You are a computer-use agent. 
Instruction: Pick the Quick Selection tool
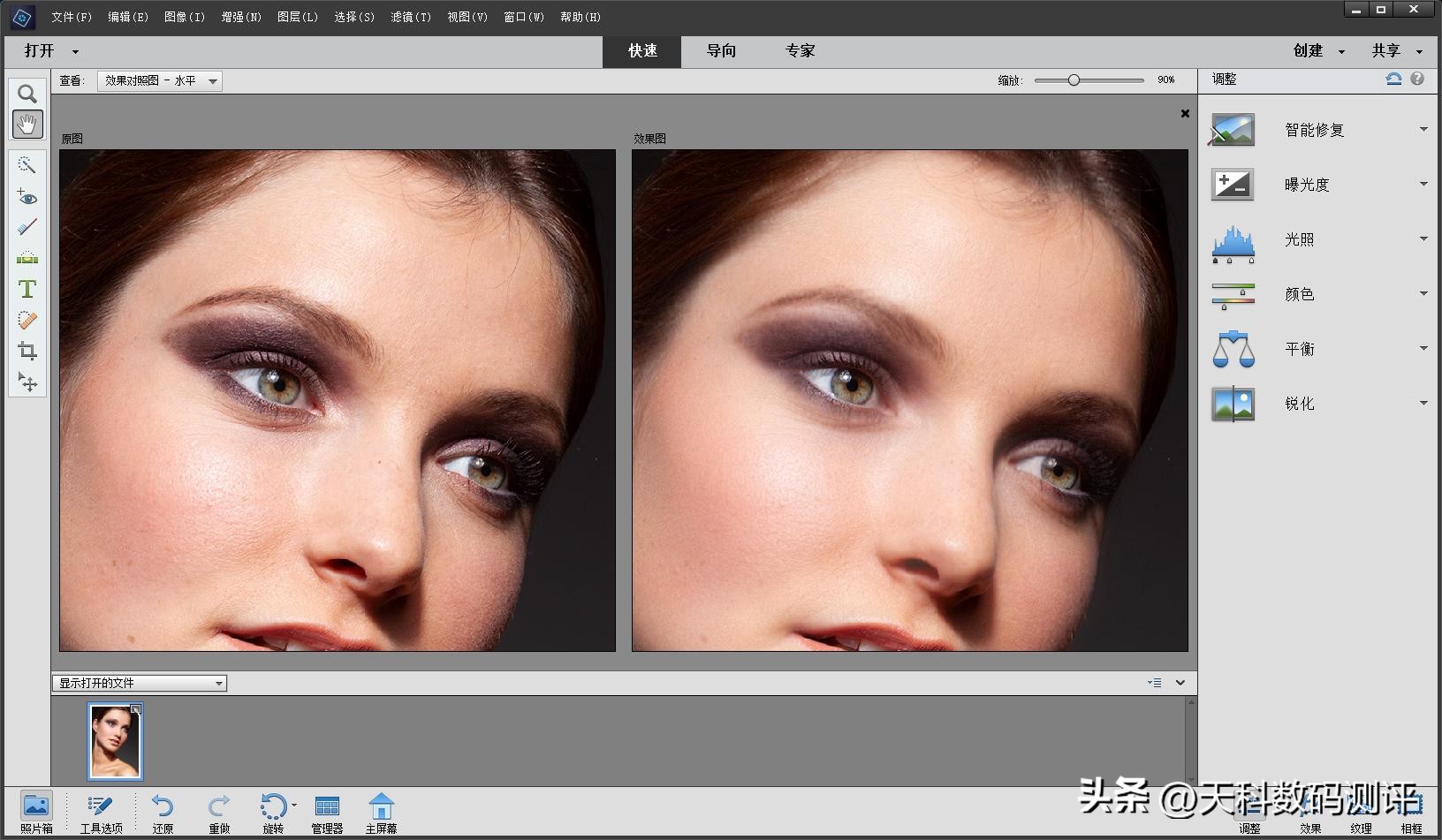tap(27, 165)
